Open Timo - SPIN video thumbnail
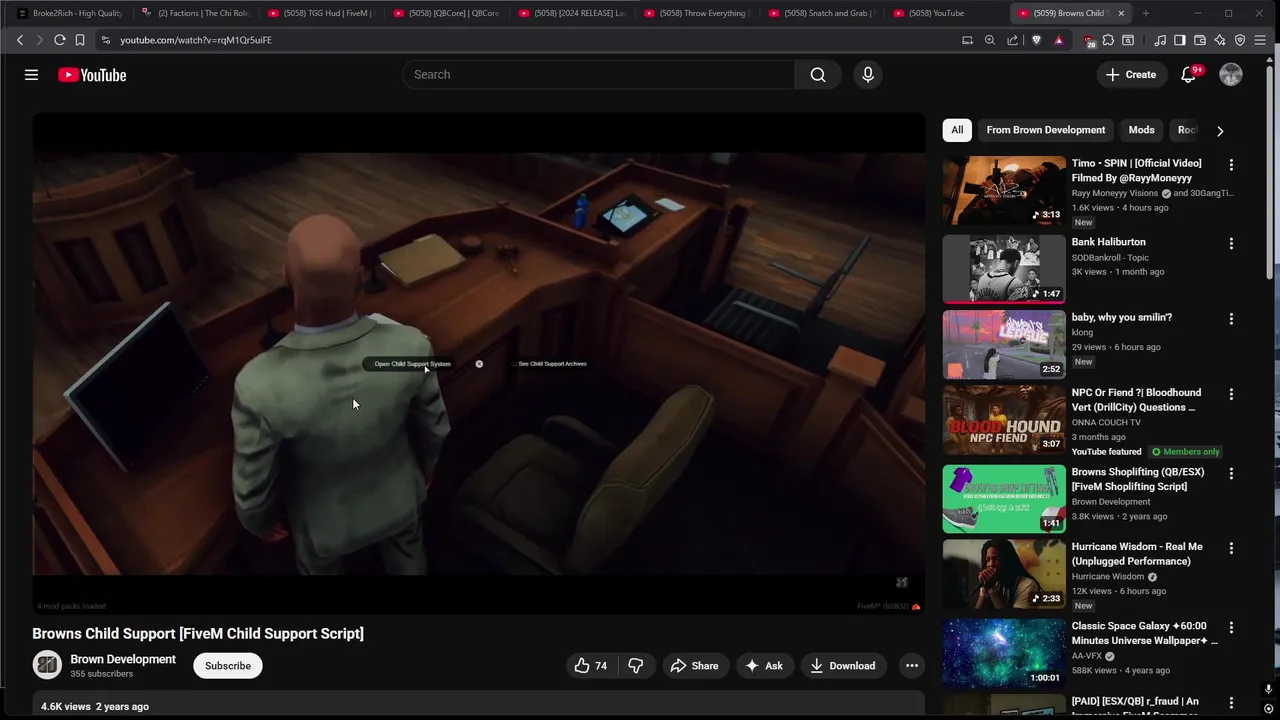 [x=1004, y=191]
